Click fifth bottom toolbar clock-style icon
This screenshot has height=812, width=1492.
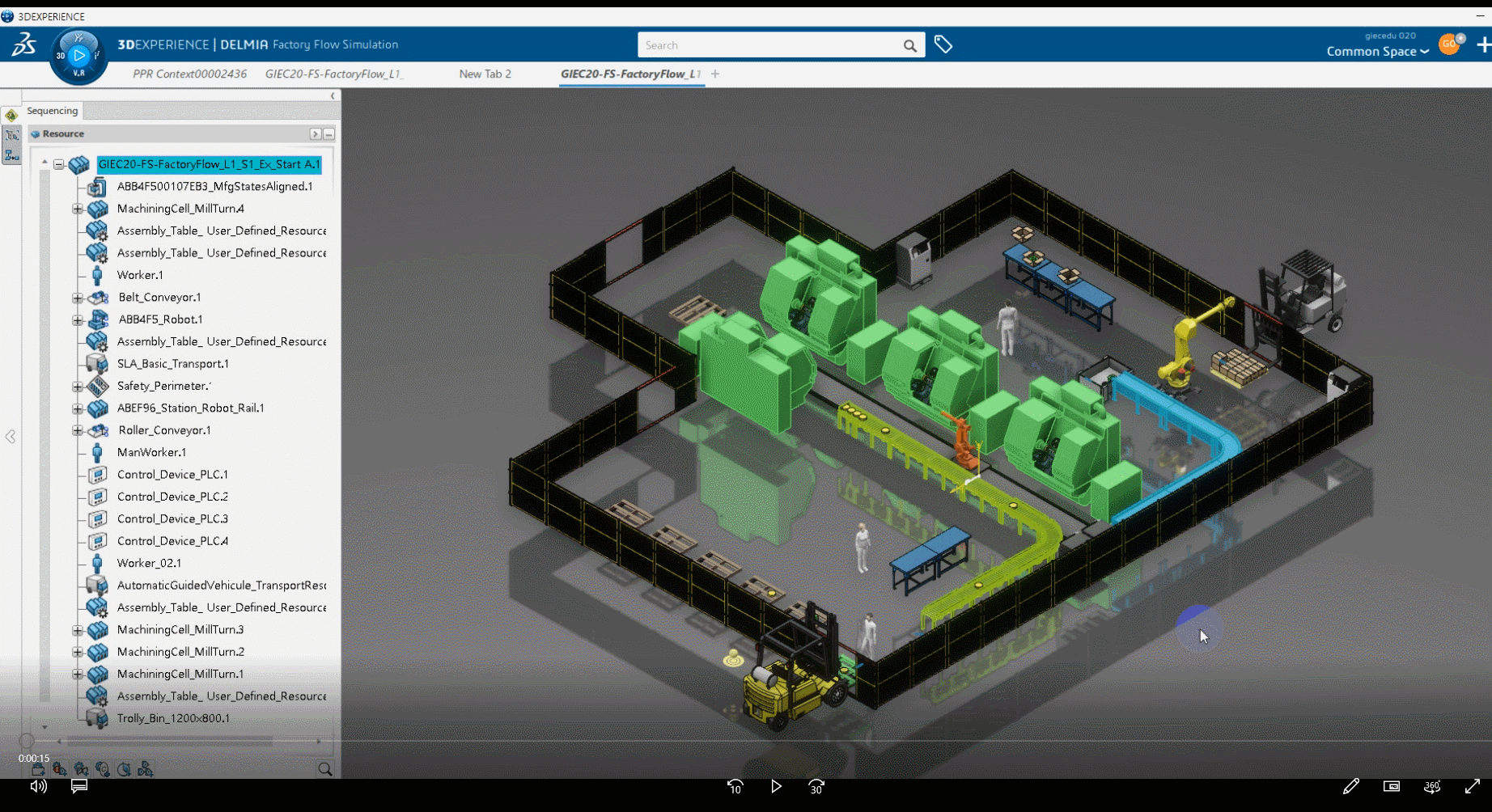click(x=124, y=769)
